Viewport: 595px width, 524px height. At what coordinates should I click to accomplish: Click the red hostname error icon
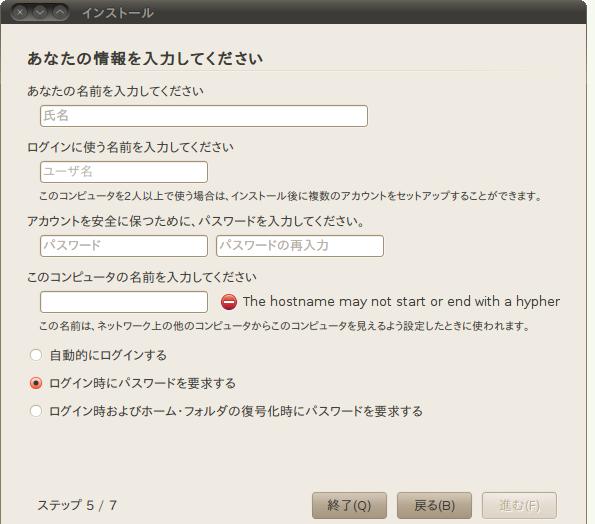pyautogui.click(x=229, y=302)
